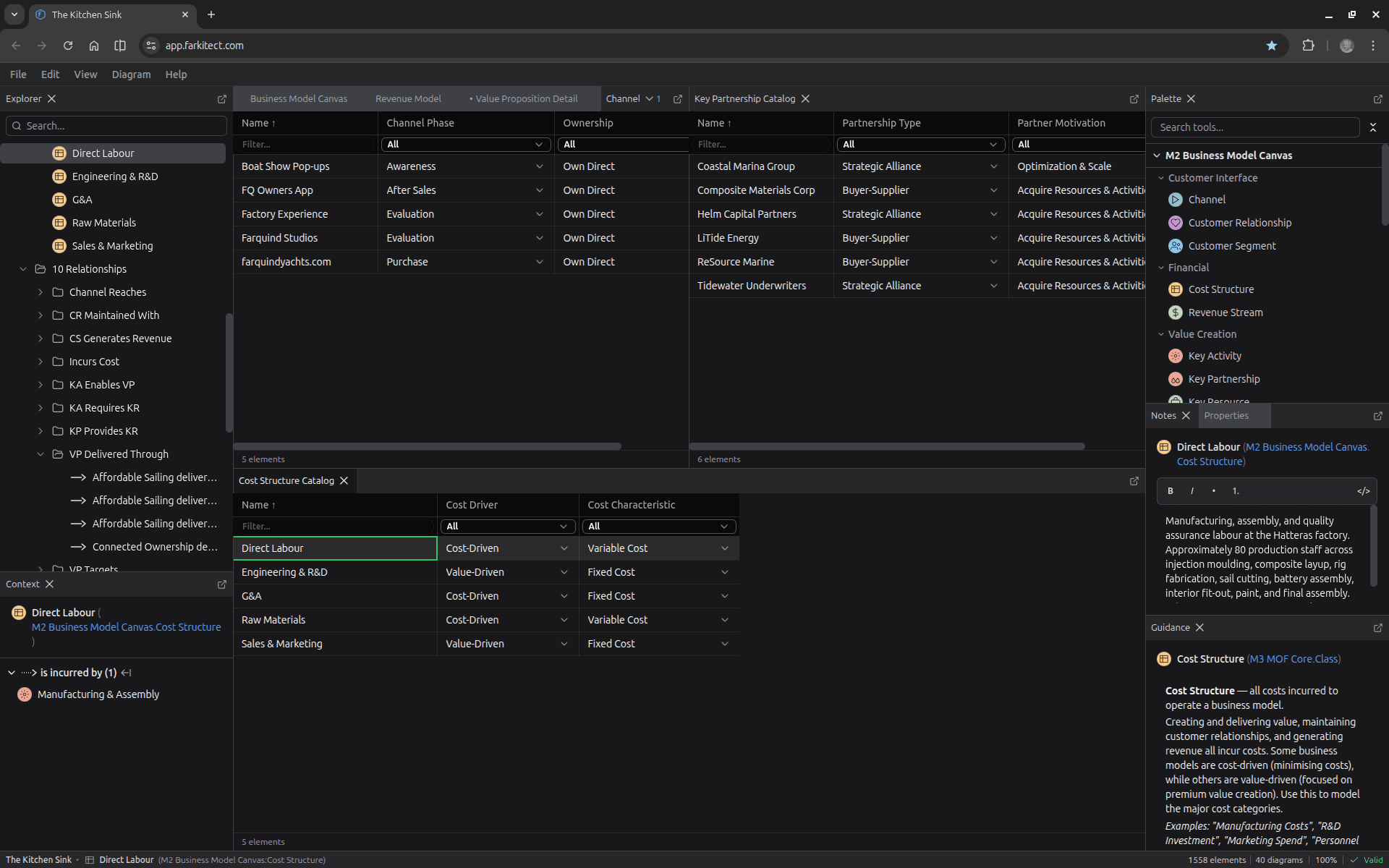Expand the Channel Reaches folder
The width and height of the screenshot is (1389, 868).
point(41,292)
